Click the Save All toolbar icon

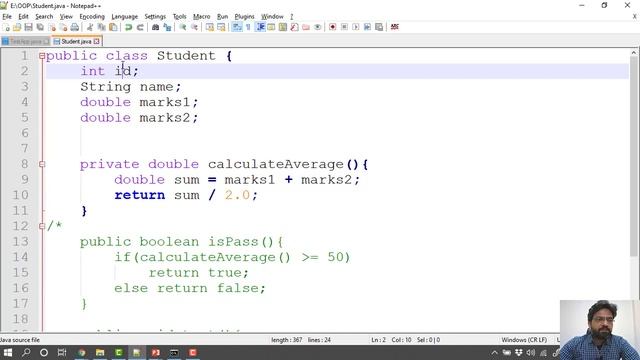(40, 27)
